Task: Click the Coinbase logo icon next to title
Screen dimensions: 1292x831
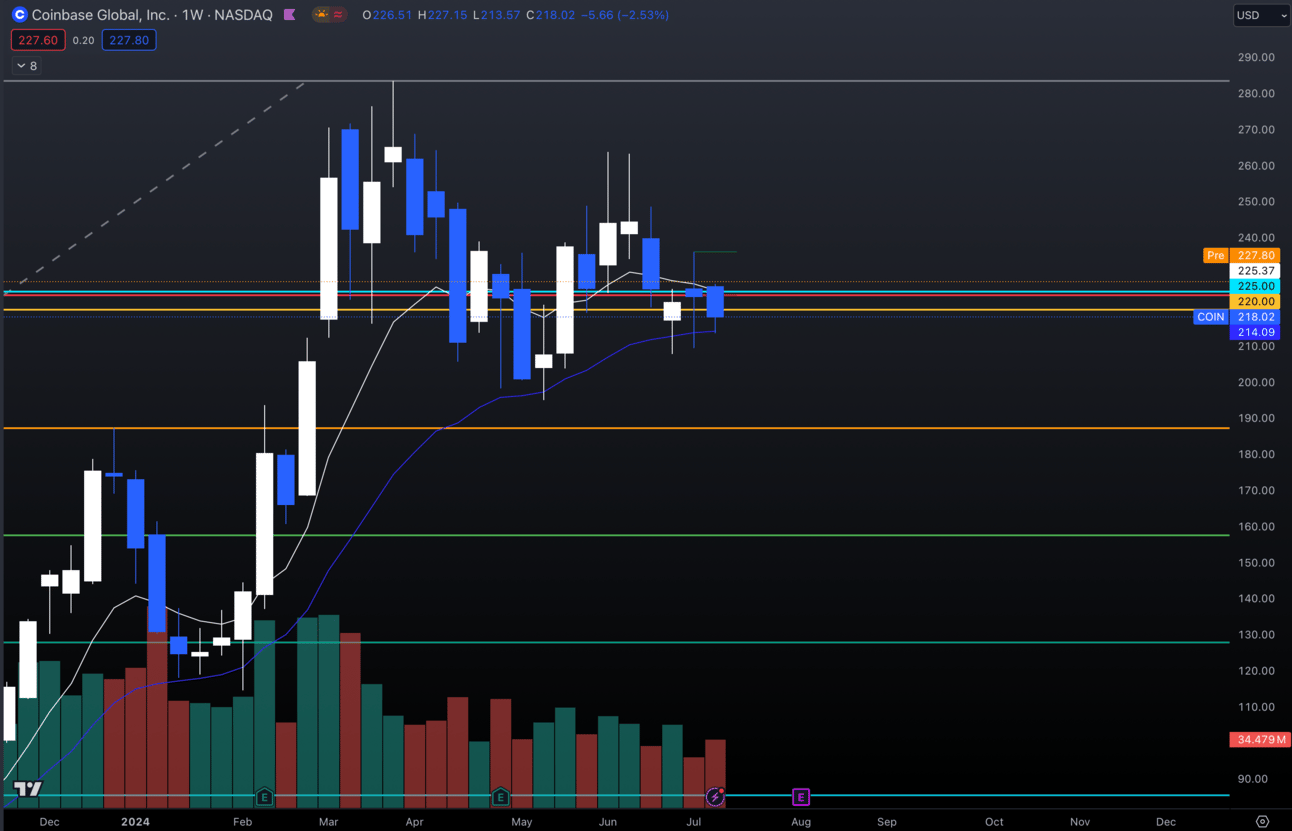Action: [x=19, y=15]
